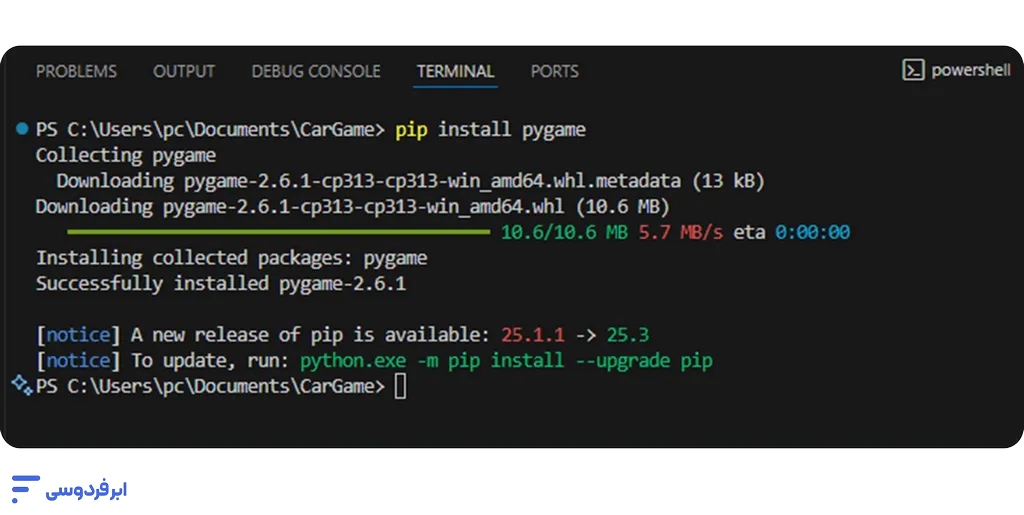
Task: Click the first '[notice]' tag
Action: (x=78, y=335)
